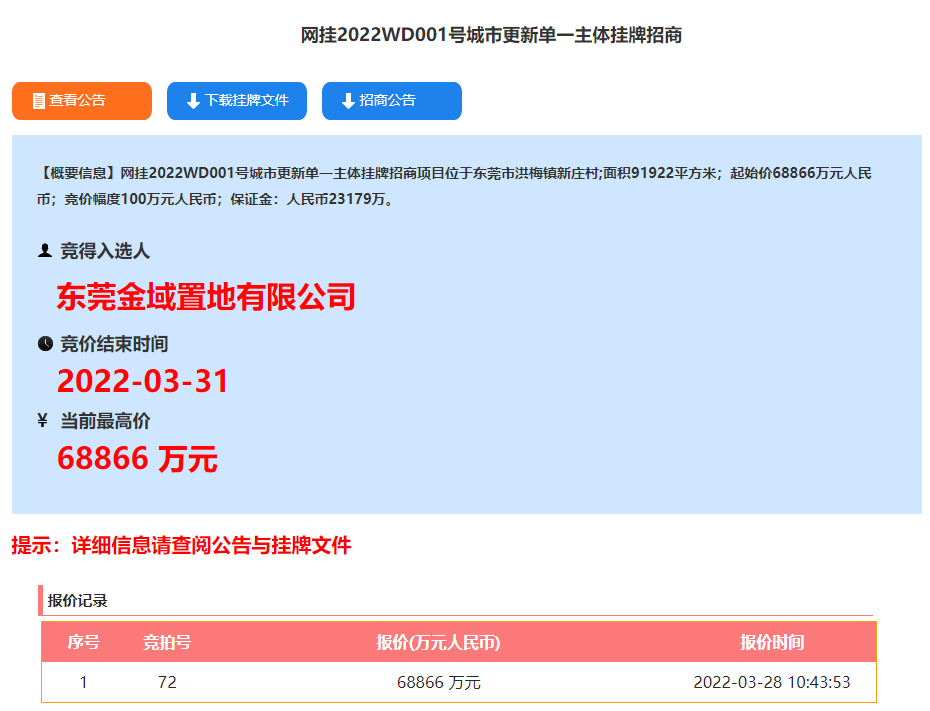
Task: Click the download arrow icon in 下载挂牌文件
Action: 193,101
